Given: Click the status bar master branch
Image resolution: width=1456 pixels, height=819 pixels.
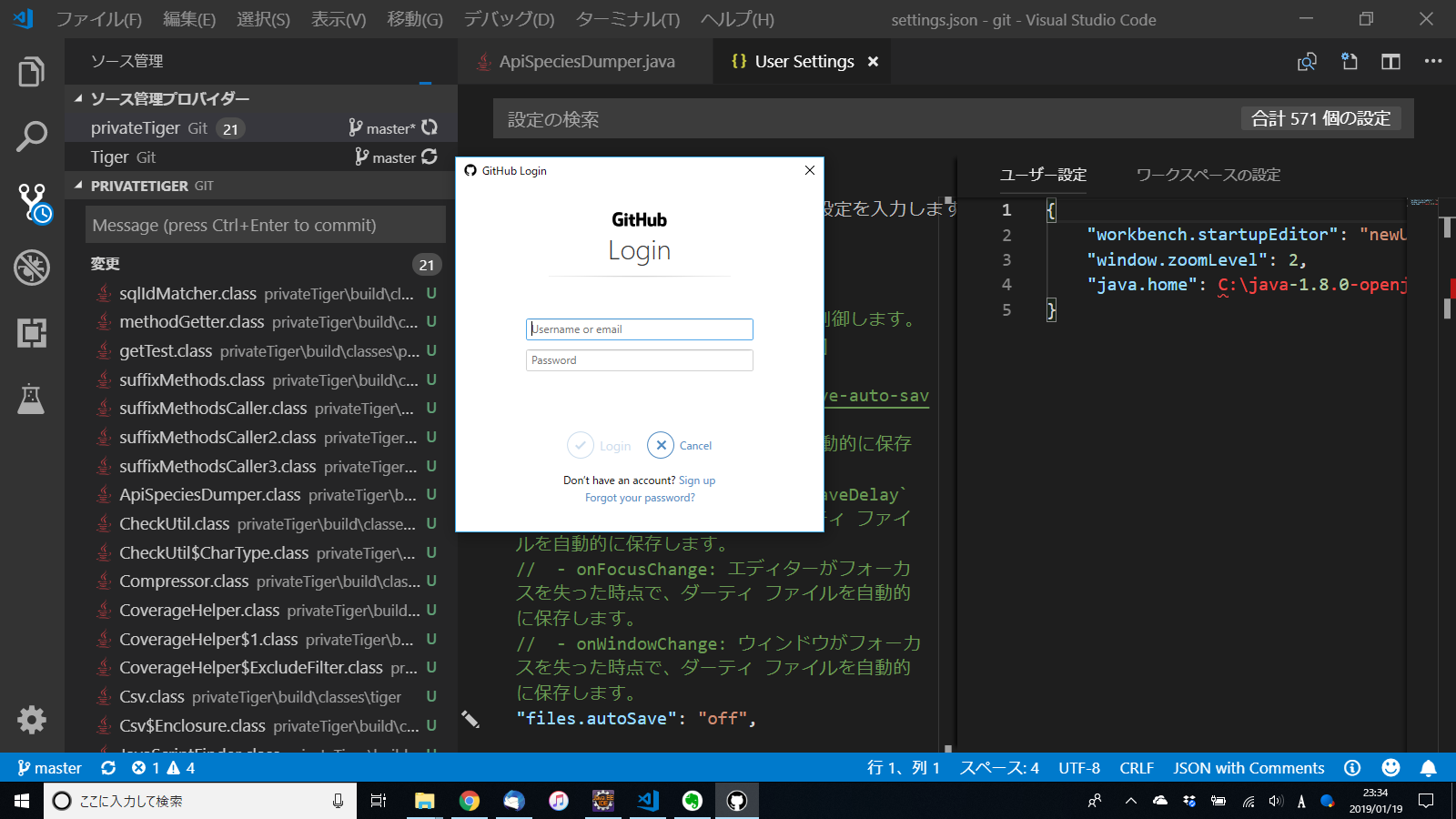Looking at the screenshot, I should [49, 768].
